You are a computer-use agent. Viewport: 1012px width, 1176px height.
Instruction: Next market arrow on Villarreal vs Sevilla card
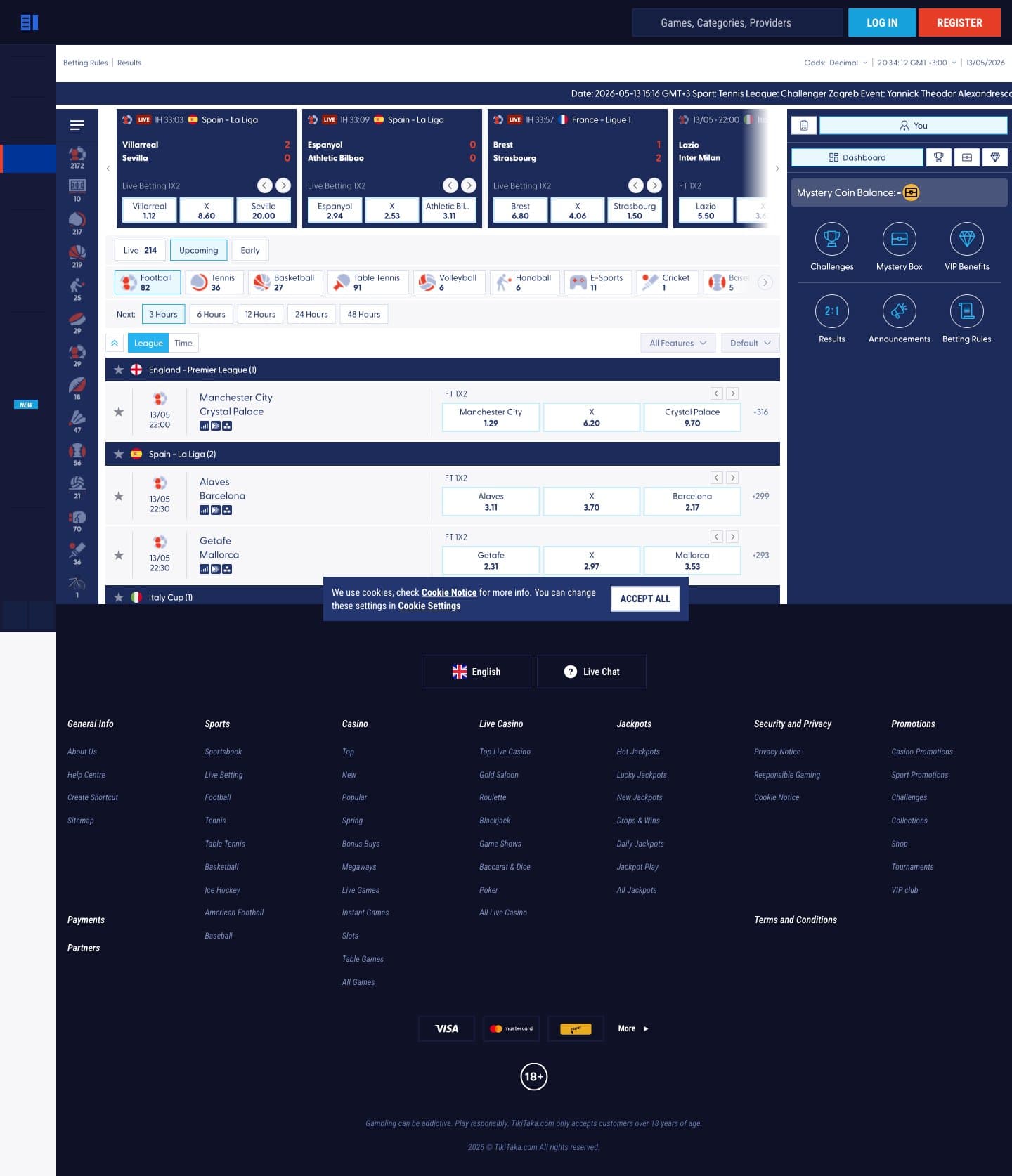coord(283,185)
